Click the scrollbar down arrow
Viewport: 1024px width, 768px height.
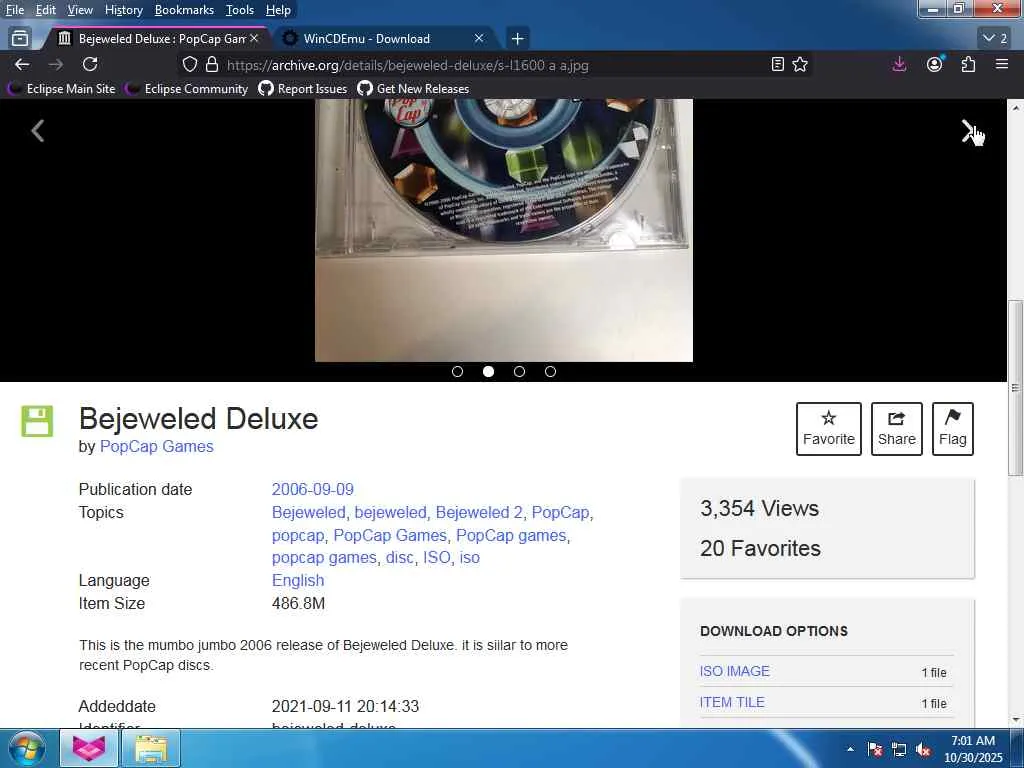click(1015, 720)
